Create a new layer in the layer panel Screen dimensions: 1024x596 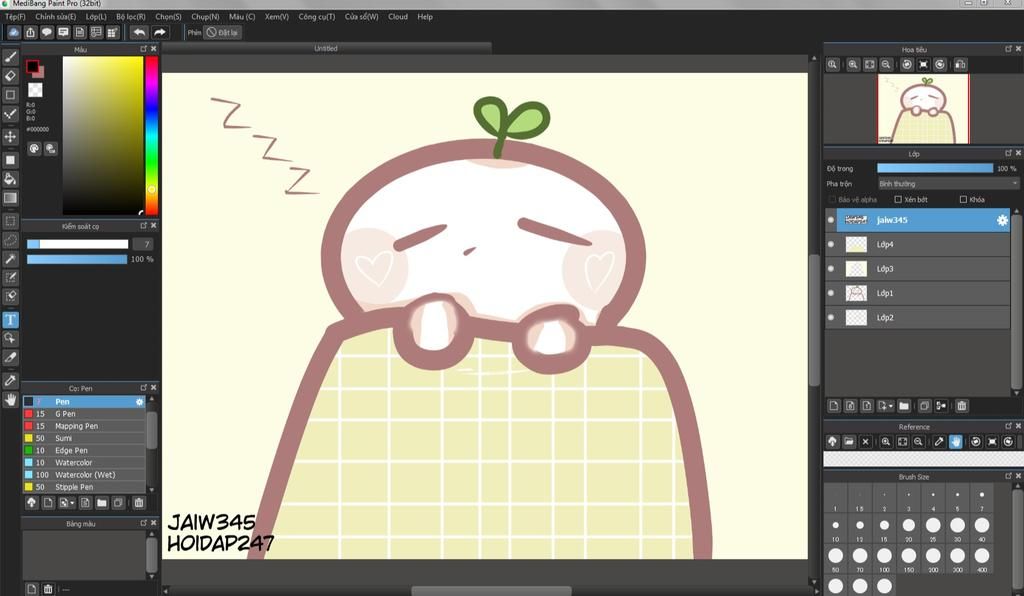click(834, 406)
